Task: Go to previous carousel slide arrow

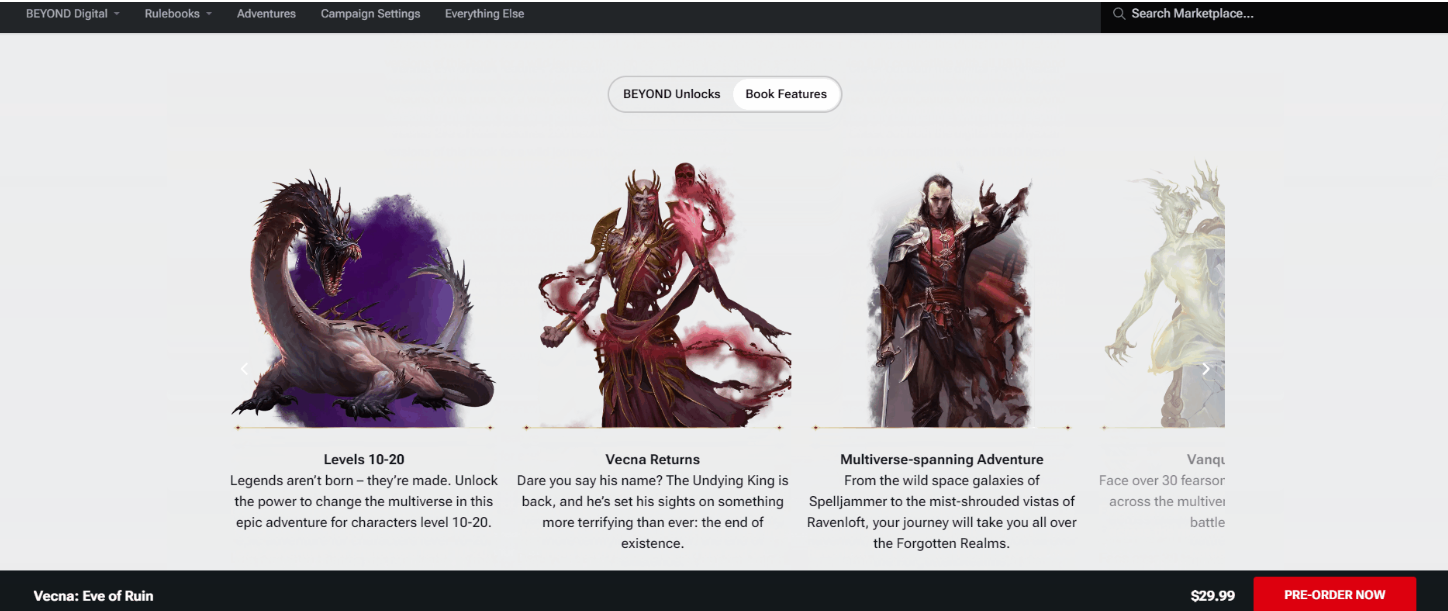Action: coord(244,369)
